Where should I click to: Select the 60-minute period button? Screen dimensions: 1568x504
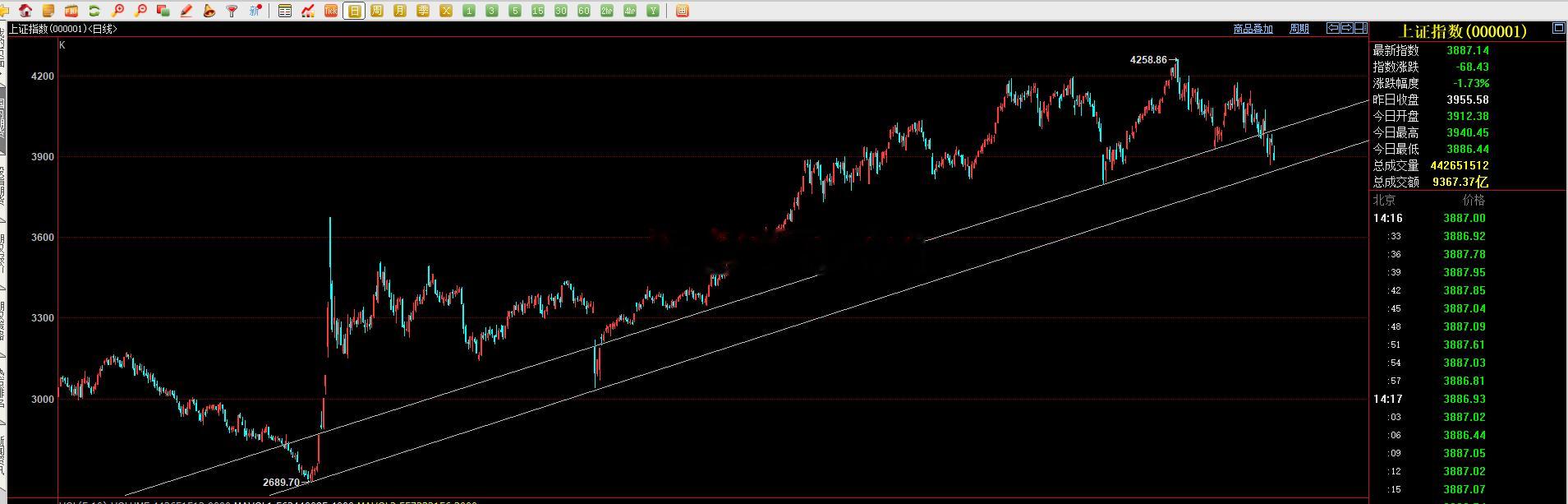[x=584, y=11]
